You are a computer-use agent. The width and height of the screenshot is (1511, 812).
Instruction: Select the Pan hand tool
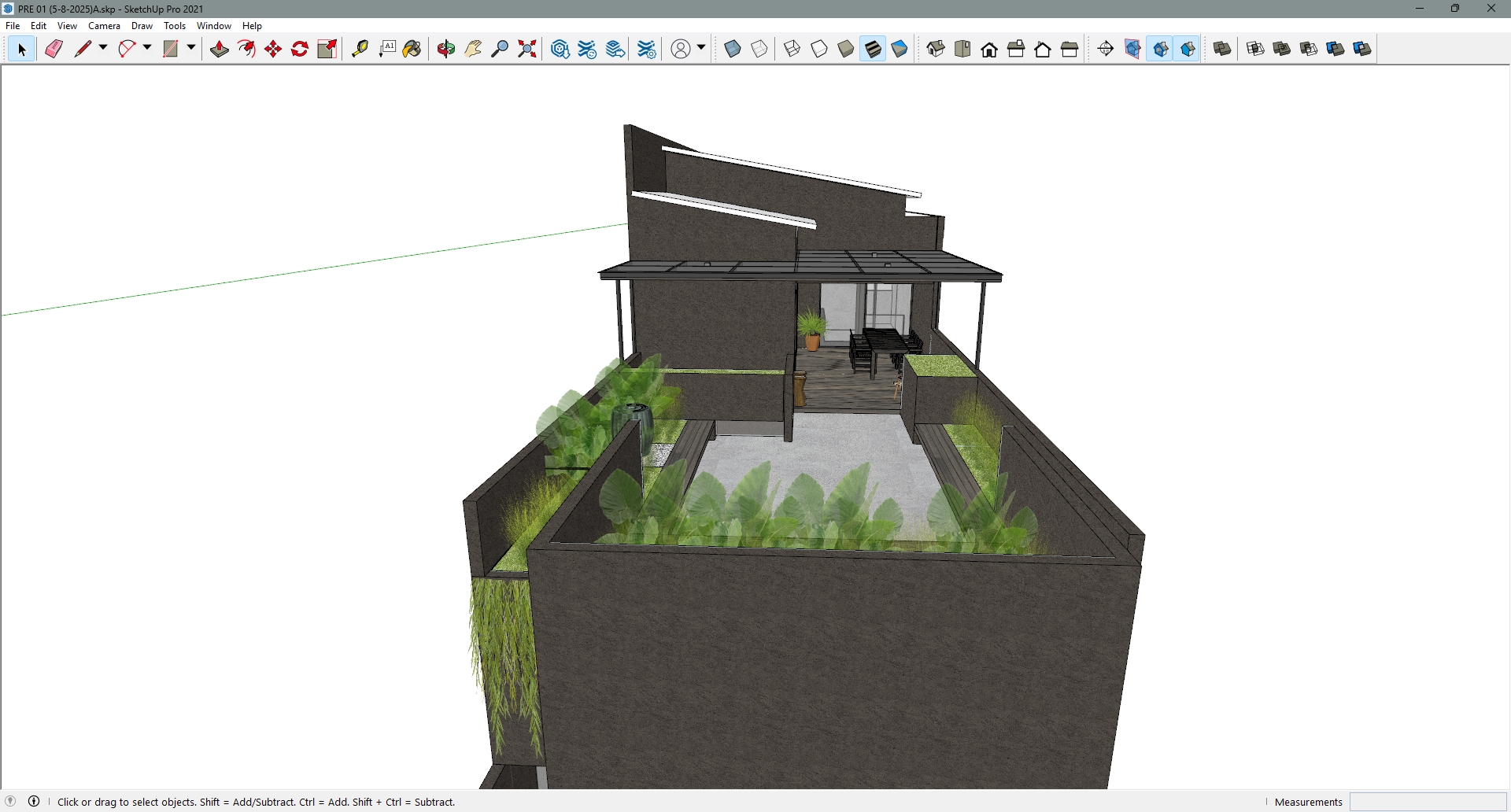[473, 49]
